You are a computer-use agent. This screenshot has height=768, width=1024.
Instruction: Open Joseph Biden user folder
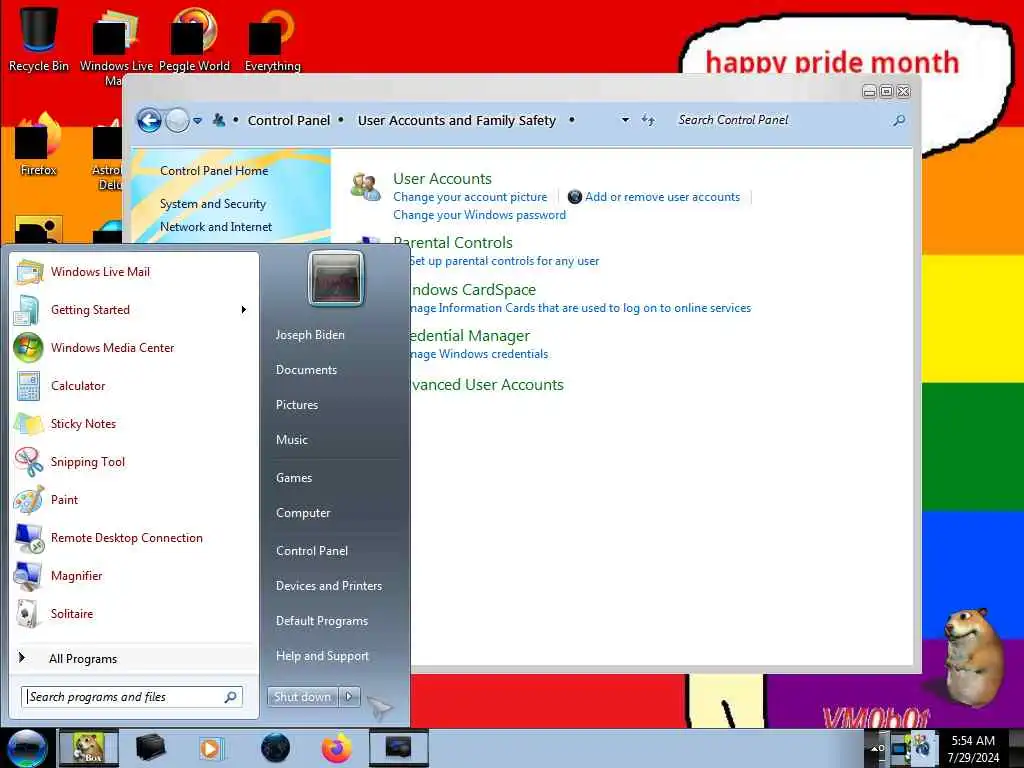(310, 334)
